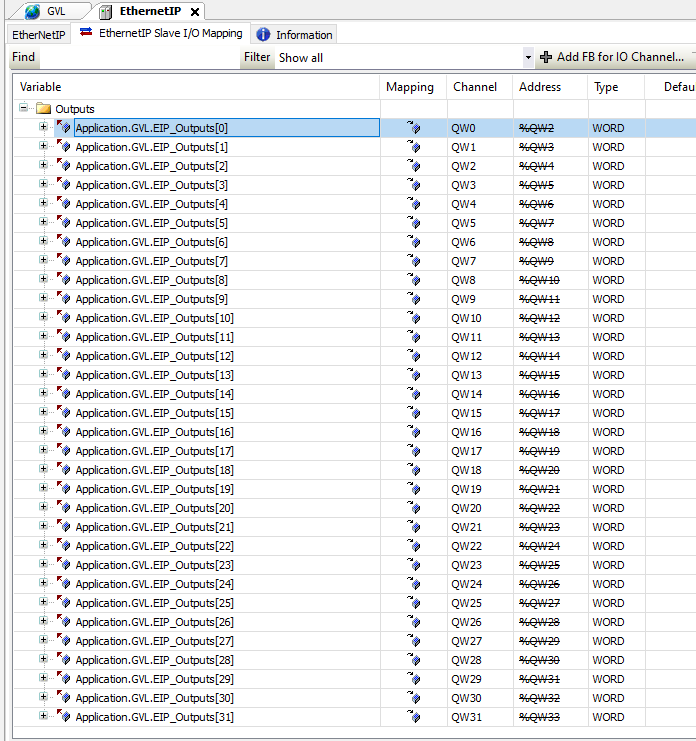This screenshot has height=741, width=696.
Task: Close the EthernetIP editor tab
Action: 195,12
